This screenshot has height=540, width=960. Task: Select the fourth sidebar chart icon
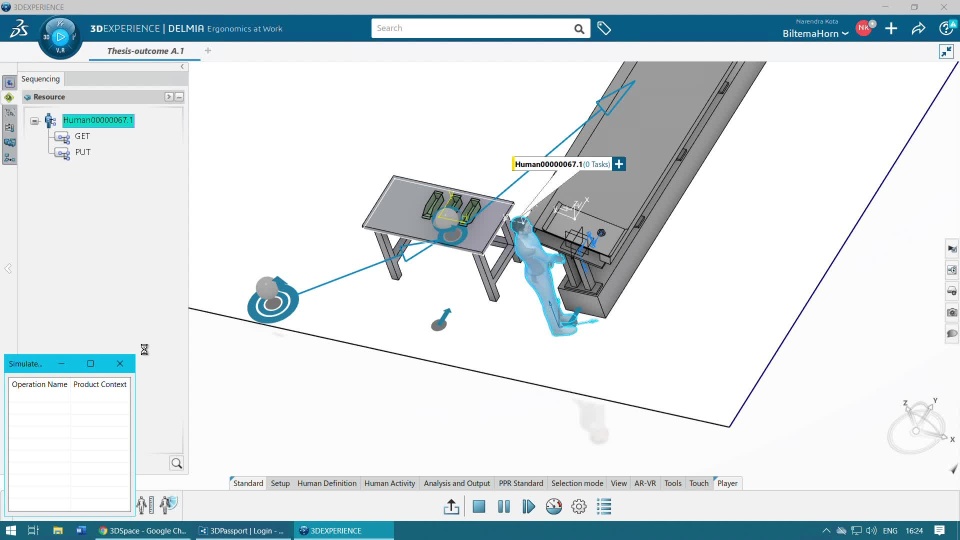click(x=9, y=127)
